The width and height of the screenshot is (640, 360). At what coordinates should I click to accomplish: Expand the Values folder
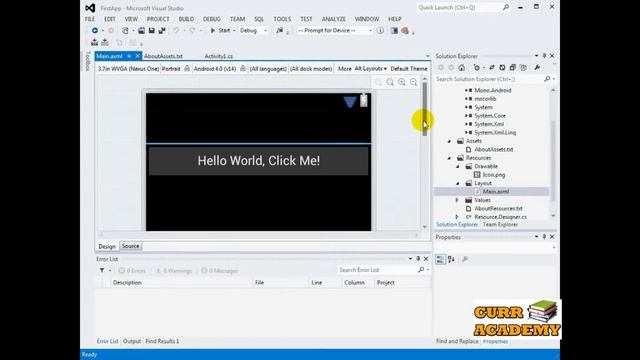[457, 200]
